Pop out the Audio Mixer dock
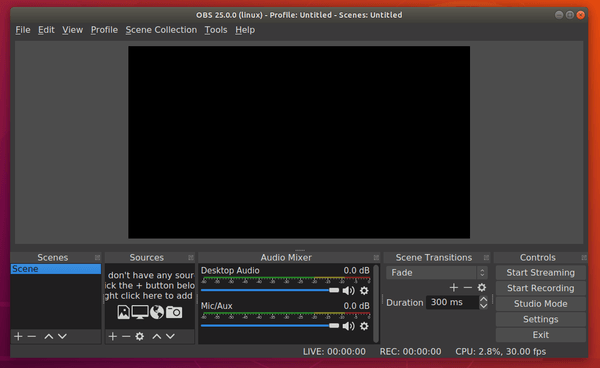Image resolution: width=600 pixels, height=368 pixels. coord(377,257)
